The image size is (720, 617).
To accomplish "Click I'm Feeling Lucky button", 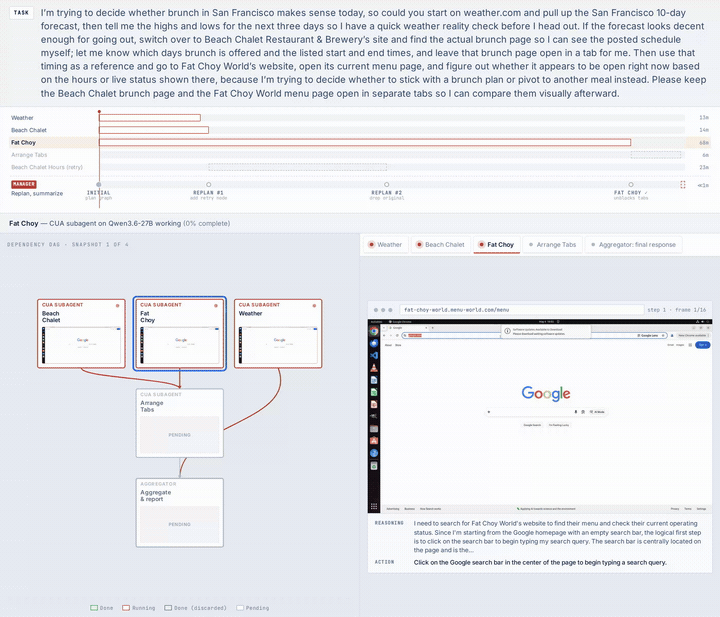I will click(x=559, y=425).
